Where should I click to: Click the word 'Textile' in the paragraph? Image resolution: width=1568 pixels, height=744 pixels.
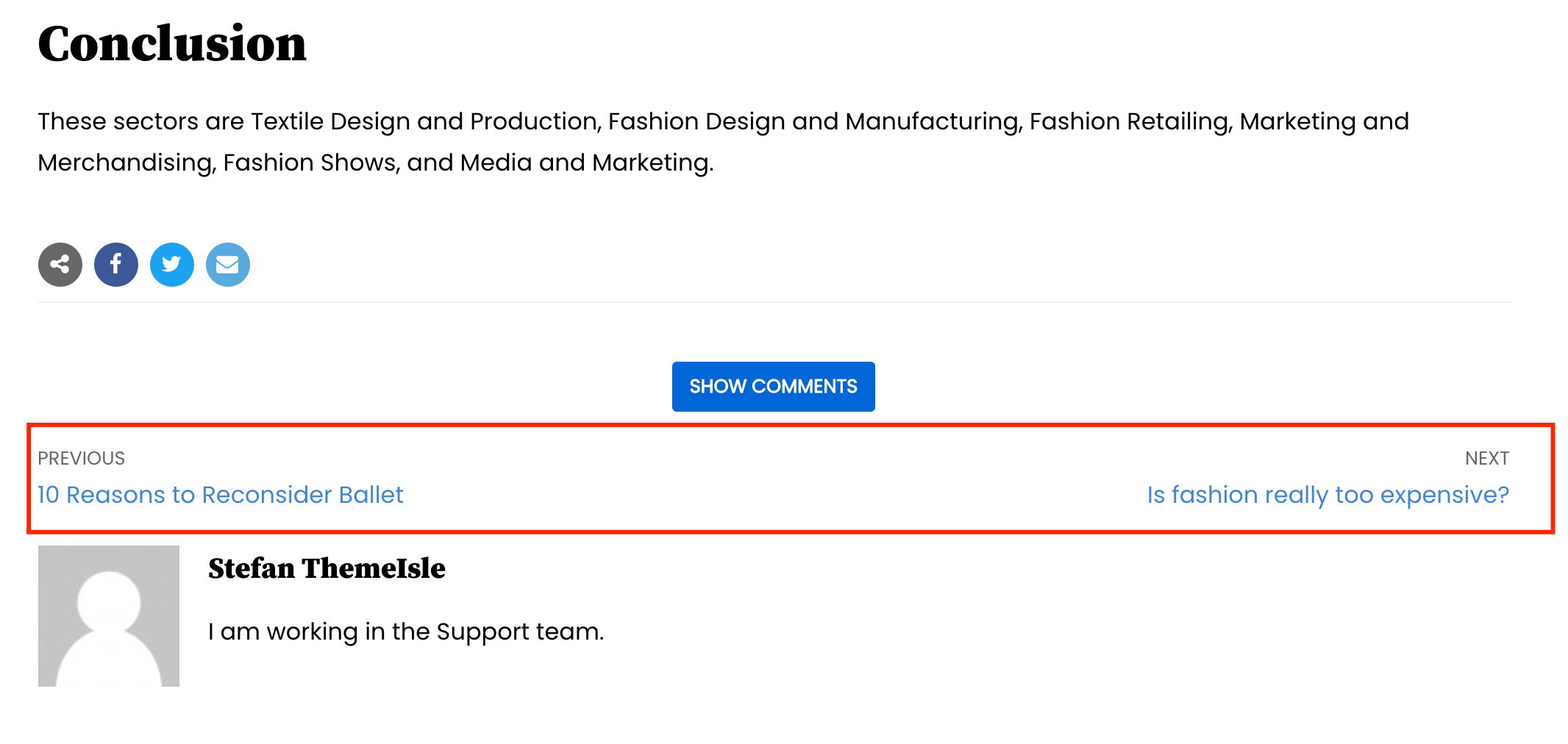click(287, 121)
